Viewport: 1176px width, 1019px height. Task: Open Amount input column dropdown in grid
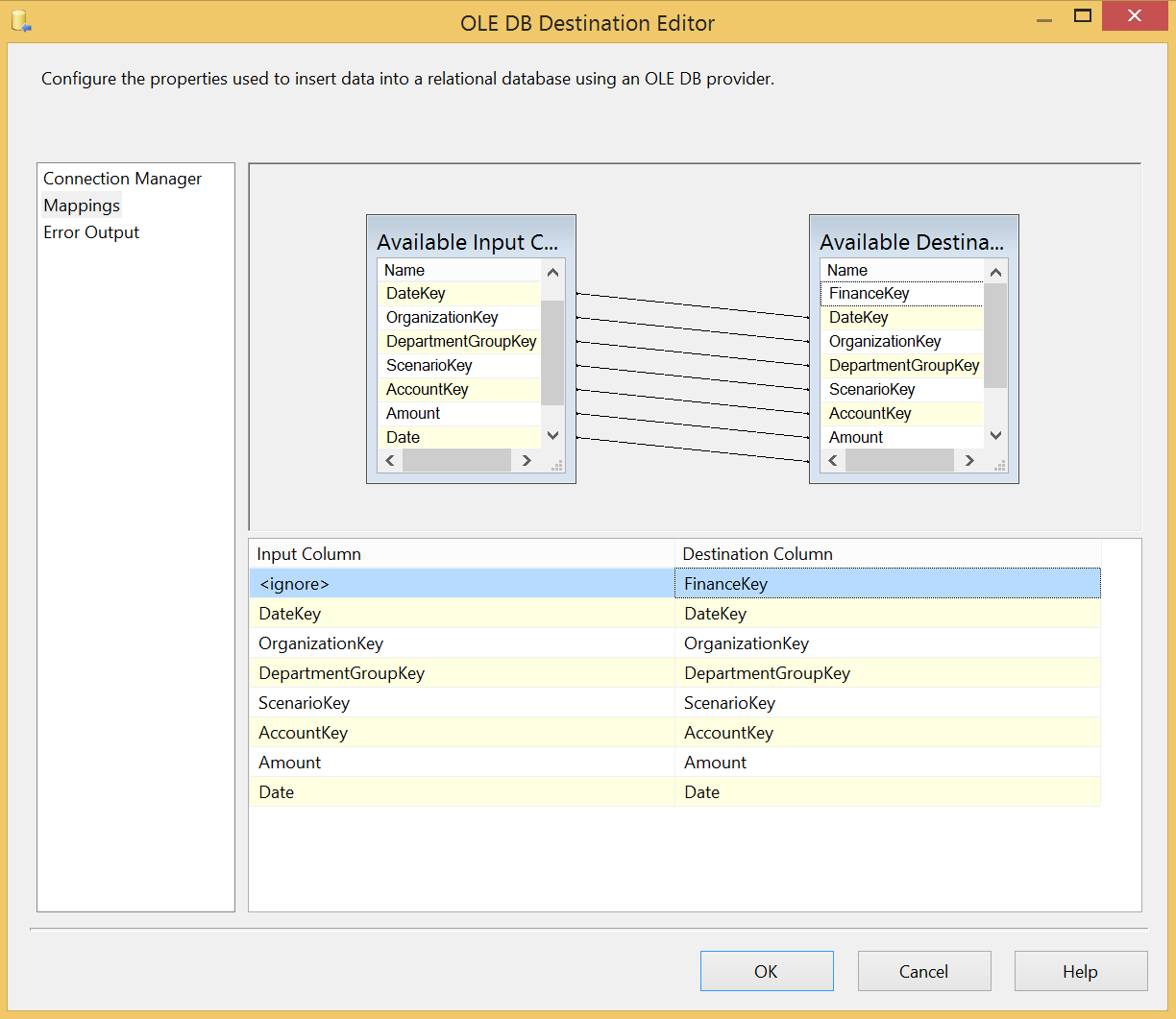pyautogui.click(x=461, y=763)
